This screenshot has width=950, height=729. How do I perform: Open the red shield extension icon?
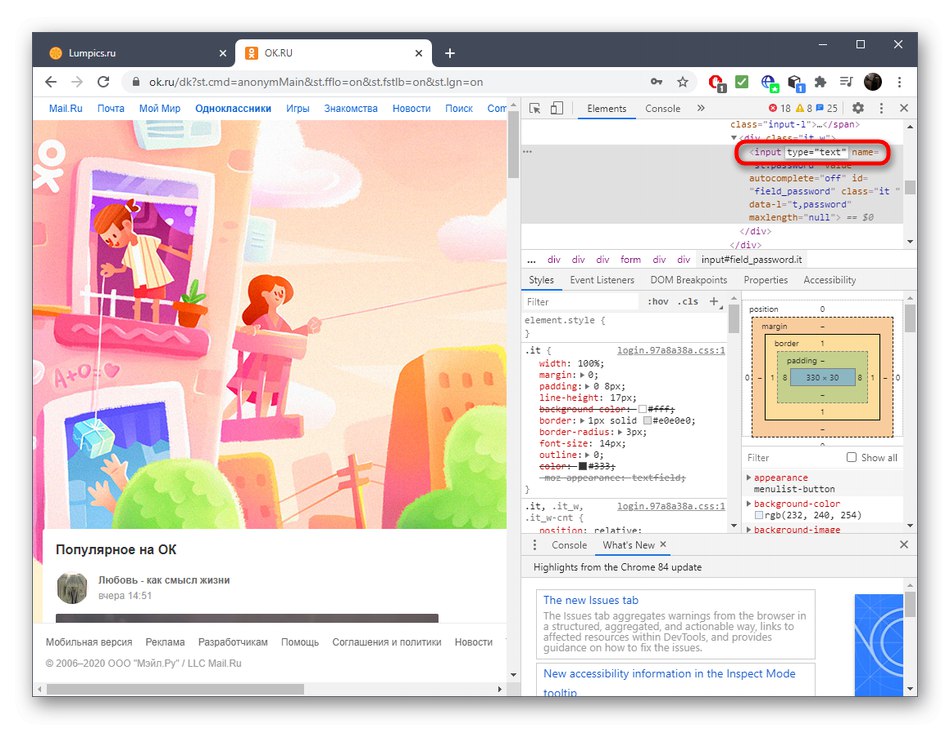(x=716, y=82)
